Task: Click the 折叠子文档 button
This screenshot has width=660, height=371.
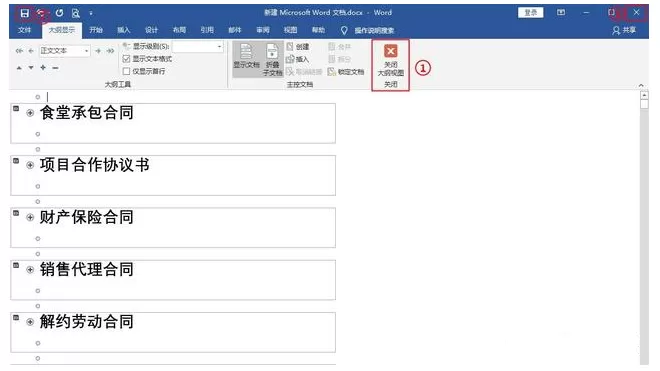Action: pos(272,59)
